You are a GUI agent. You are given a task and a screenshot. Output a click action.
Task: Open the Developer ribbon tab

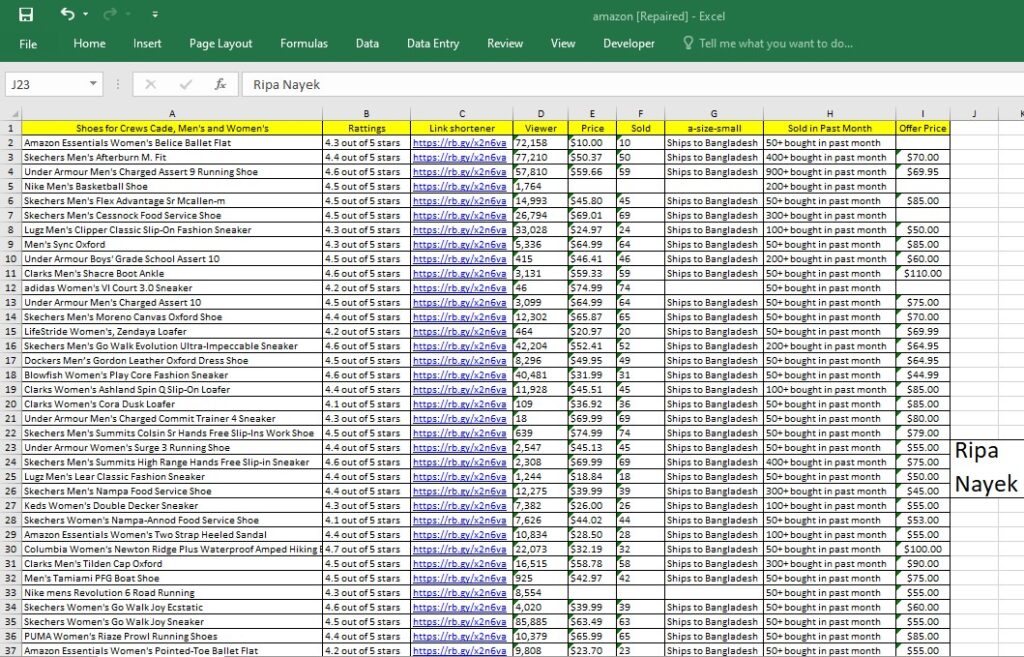(x=629, y=43)
